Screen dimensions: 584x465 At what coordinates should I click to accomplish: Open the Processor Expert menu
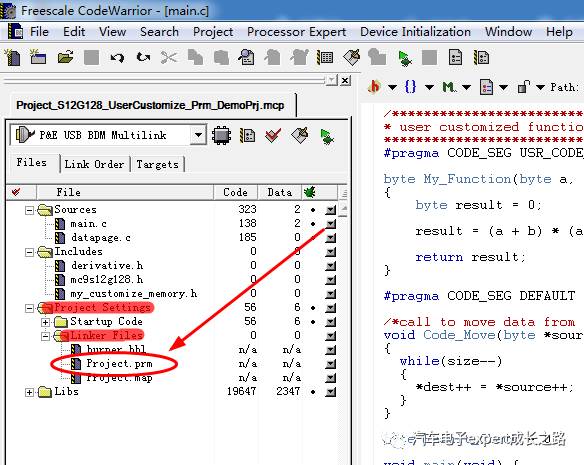[x=296, y=32]
